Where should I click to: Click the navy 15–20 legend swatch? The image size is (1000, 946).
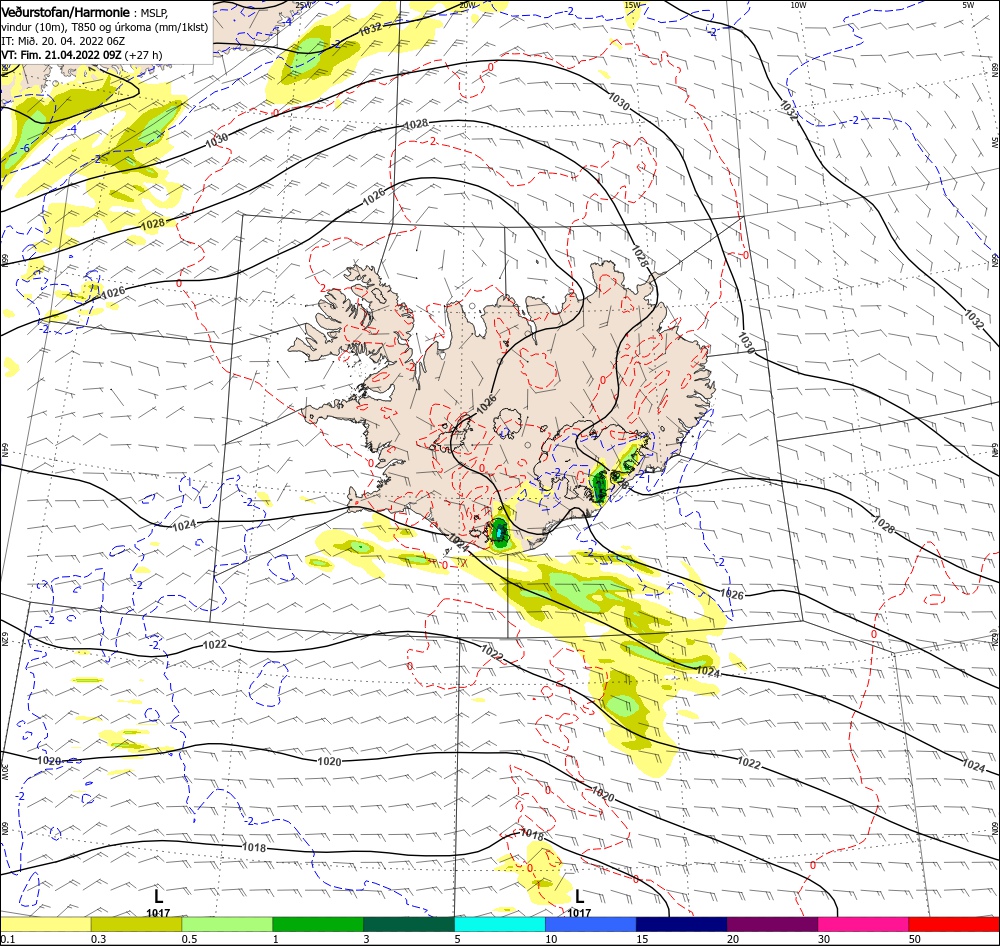coord(682,924)
